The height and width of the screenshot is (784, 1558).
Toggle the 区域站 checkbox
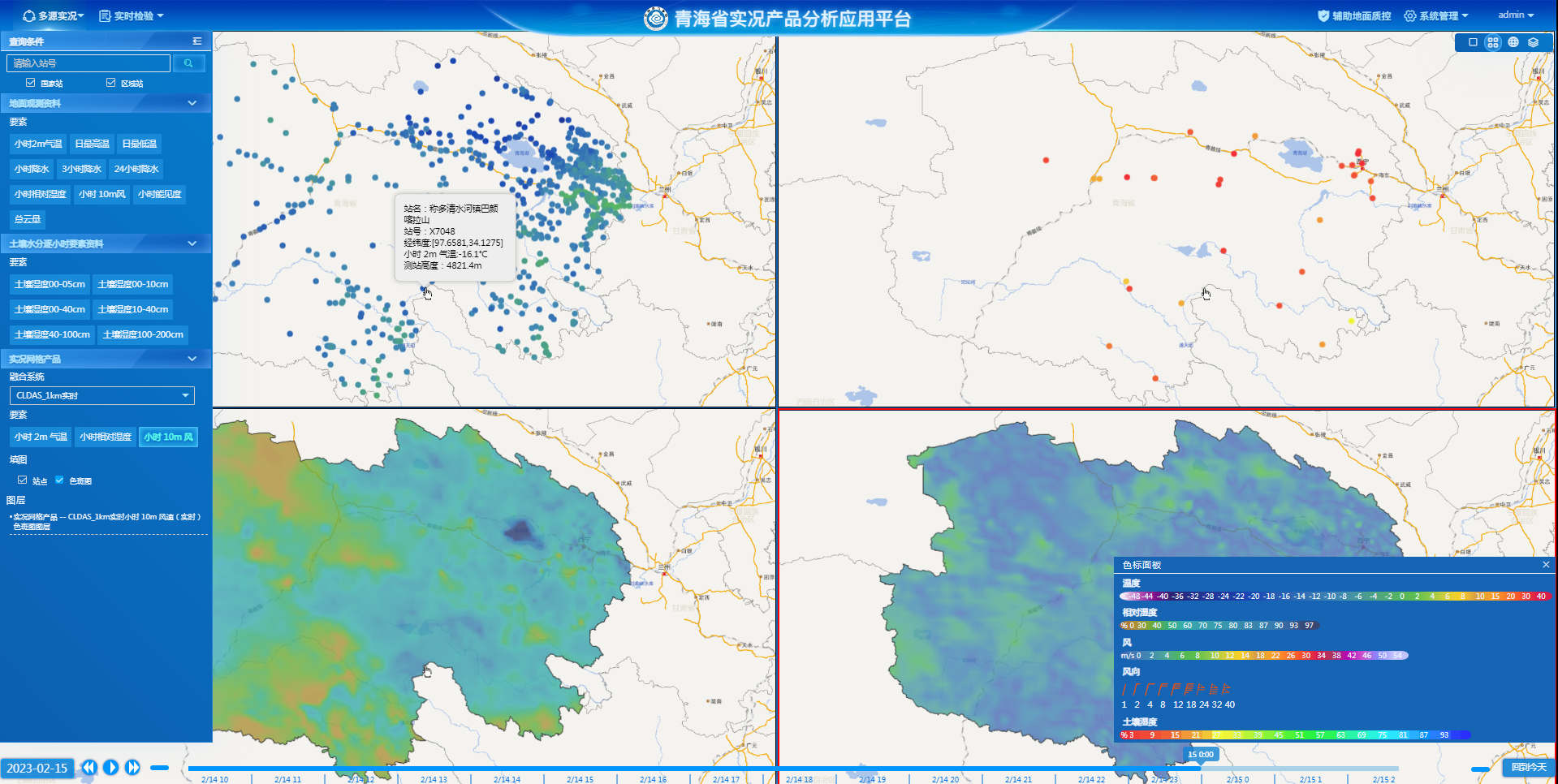pos(111,83)
